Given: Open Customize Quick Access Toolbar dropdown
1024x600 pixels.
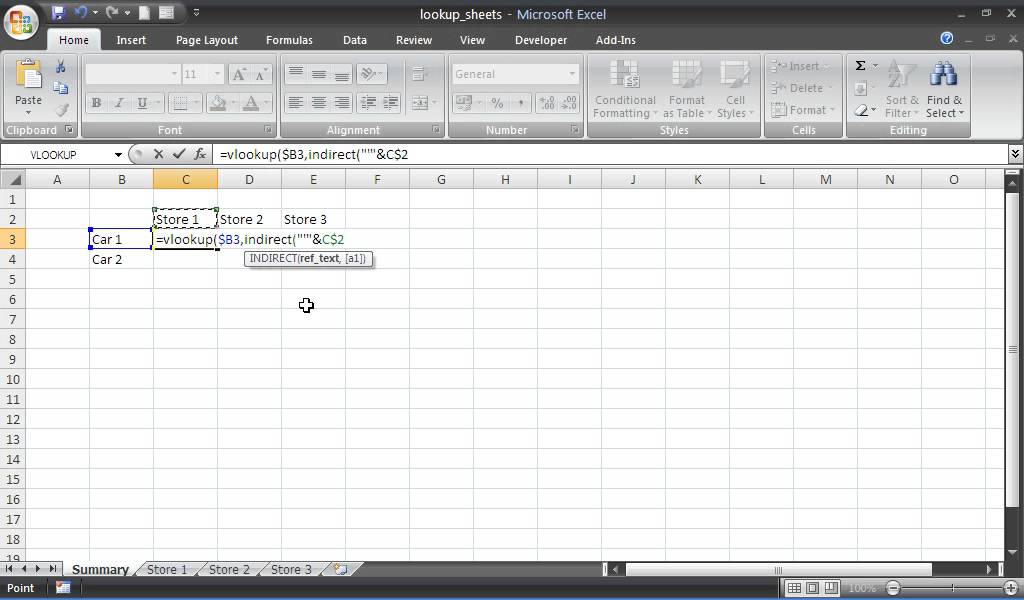Looking at the screenshot, I should coord(196,13).
